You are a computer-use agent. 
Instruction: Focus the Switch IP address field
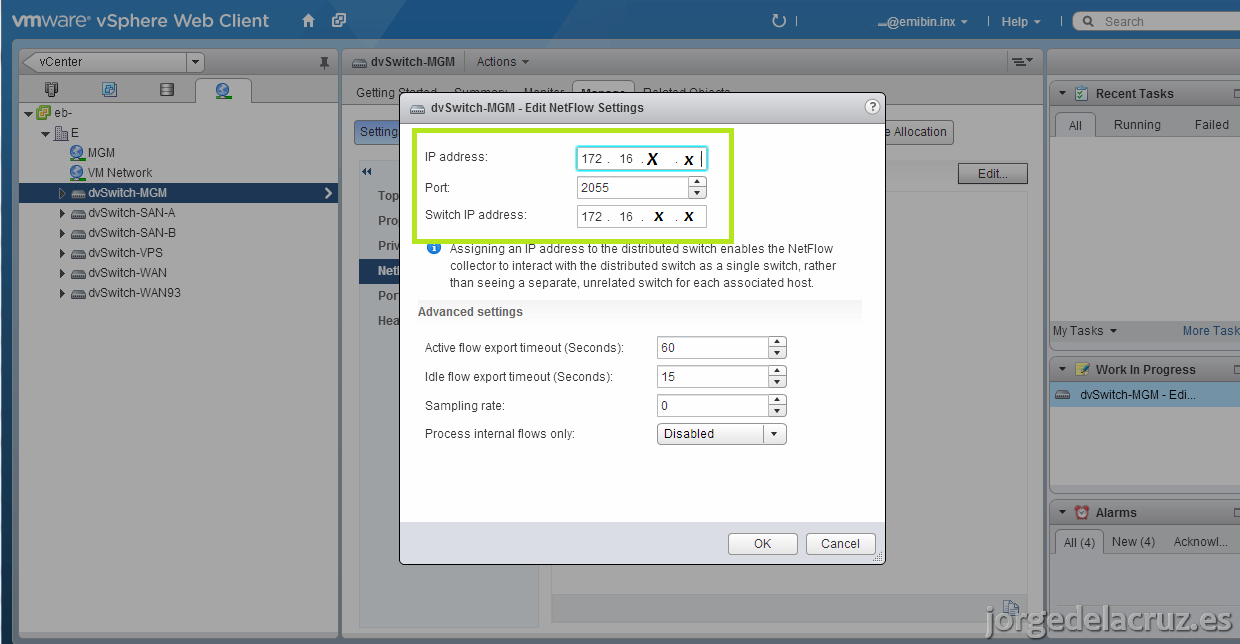pos(642,217)
